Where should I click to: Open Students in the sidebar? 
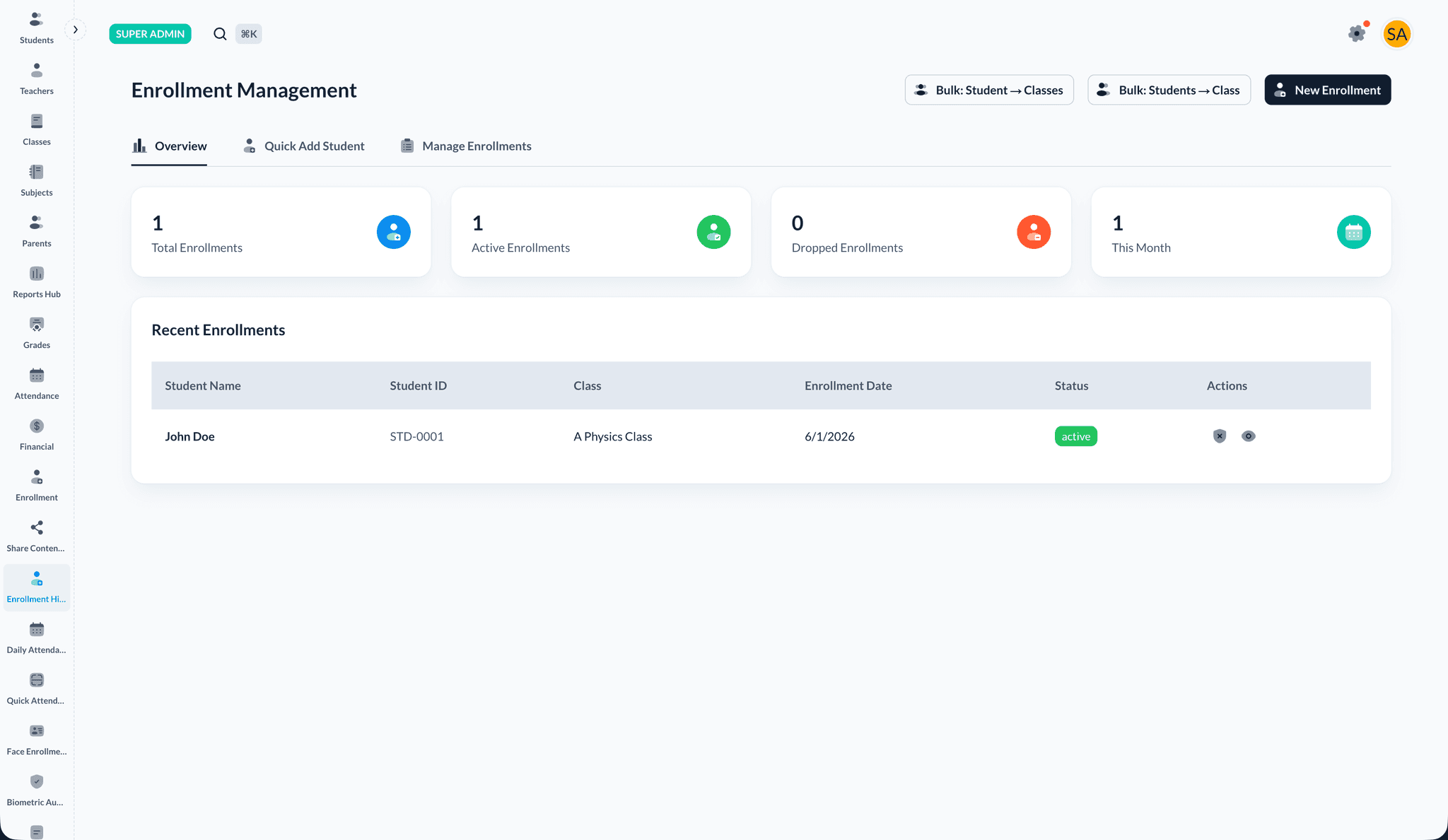pyautogui.click(x=37, y=28)
